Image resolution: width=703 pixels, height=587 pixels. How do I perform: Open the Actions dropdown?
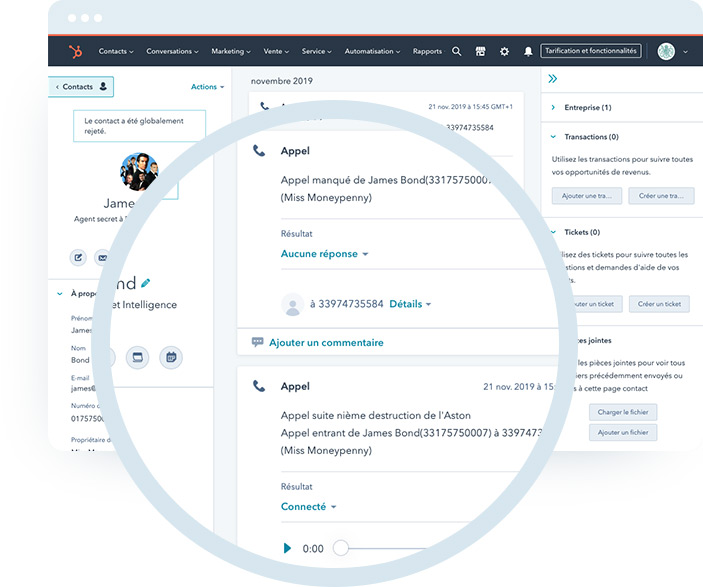point(208,87)
